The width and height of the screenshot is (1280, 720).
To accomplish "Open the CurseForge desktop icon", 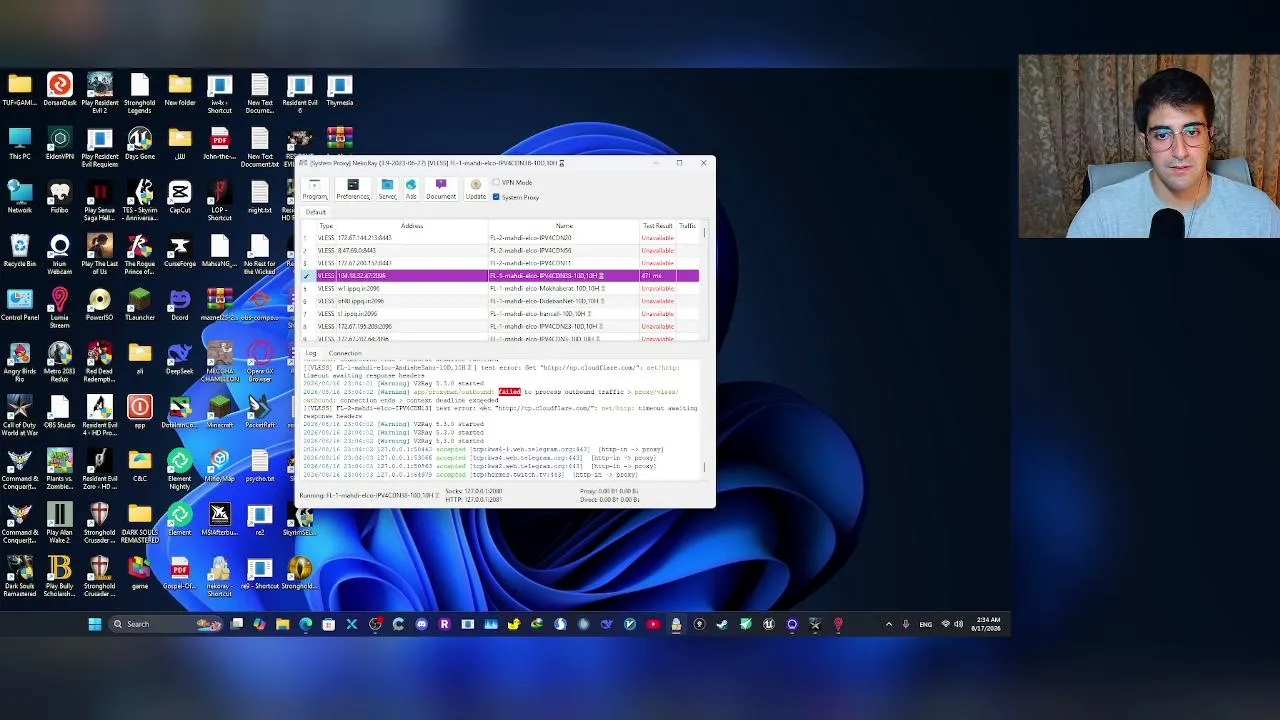I will point(179,251).
